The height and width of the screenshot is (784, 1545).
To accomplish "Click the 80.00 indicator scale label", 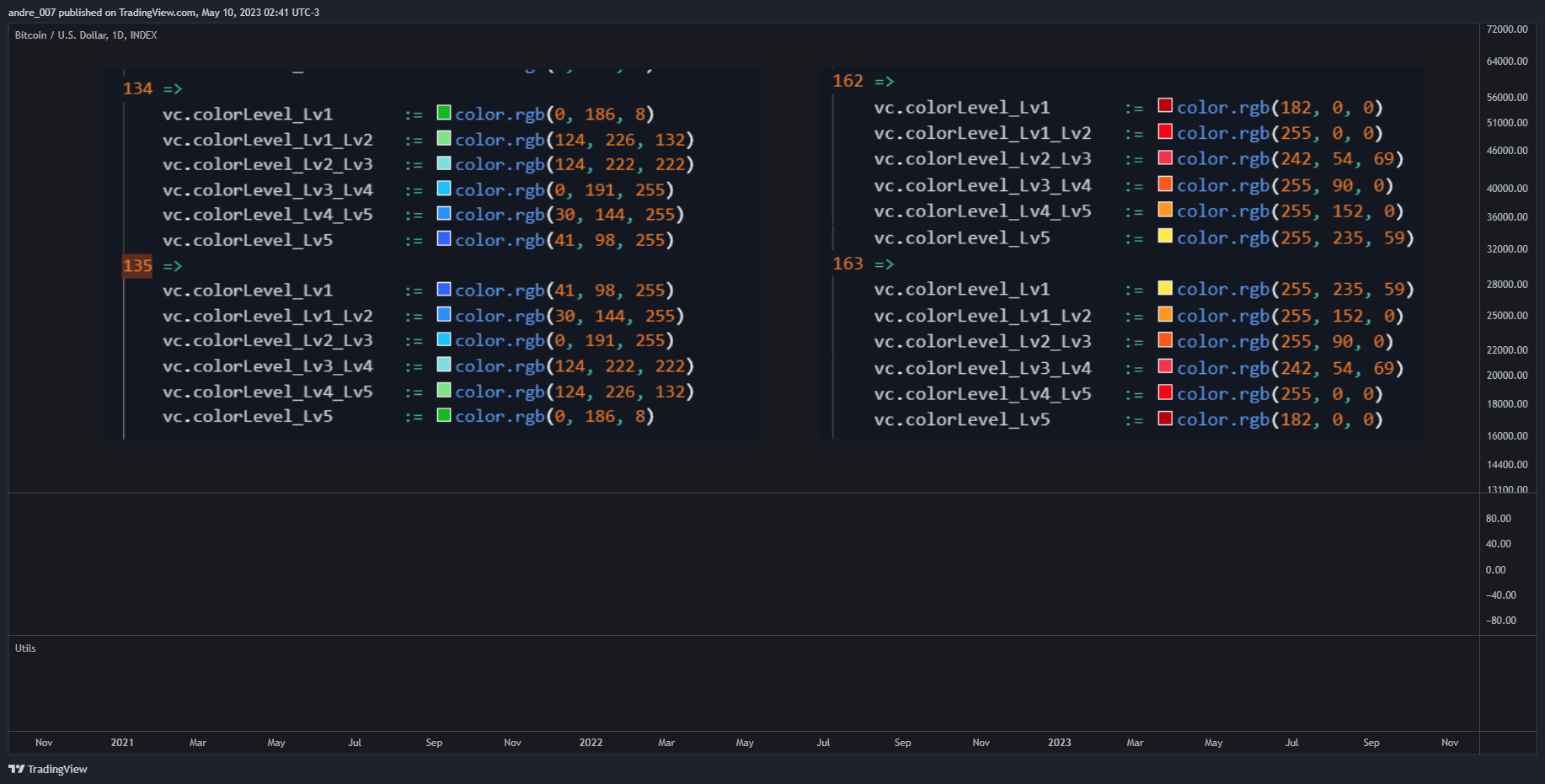I will pos(1499,519).
